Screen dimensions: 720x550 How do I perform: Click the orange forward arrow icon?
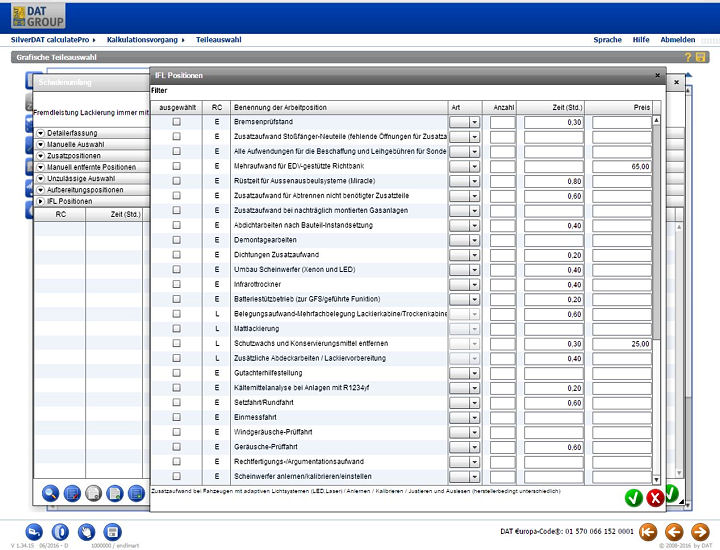[700, 532]
